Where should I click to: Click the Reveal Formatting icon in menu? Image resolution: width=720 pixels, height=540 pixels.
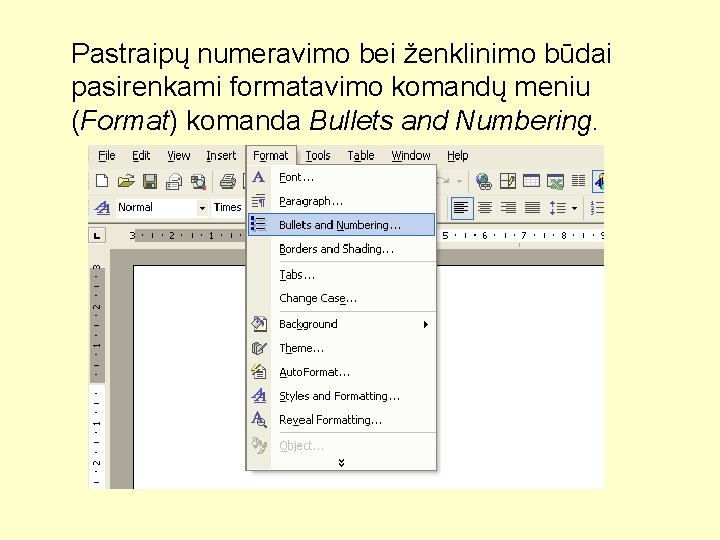pos(259,419)
